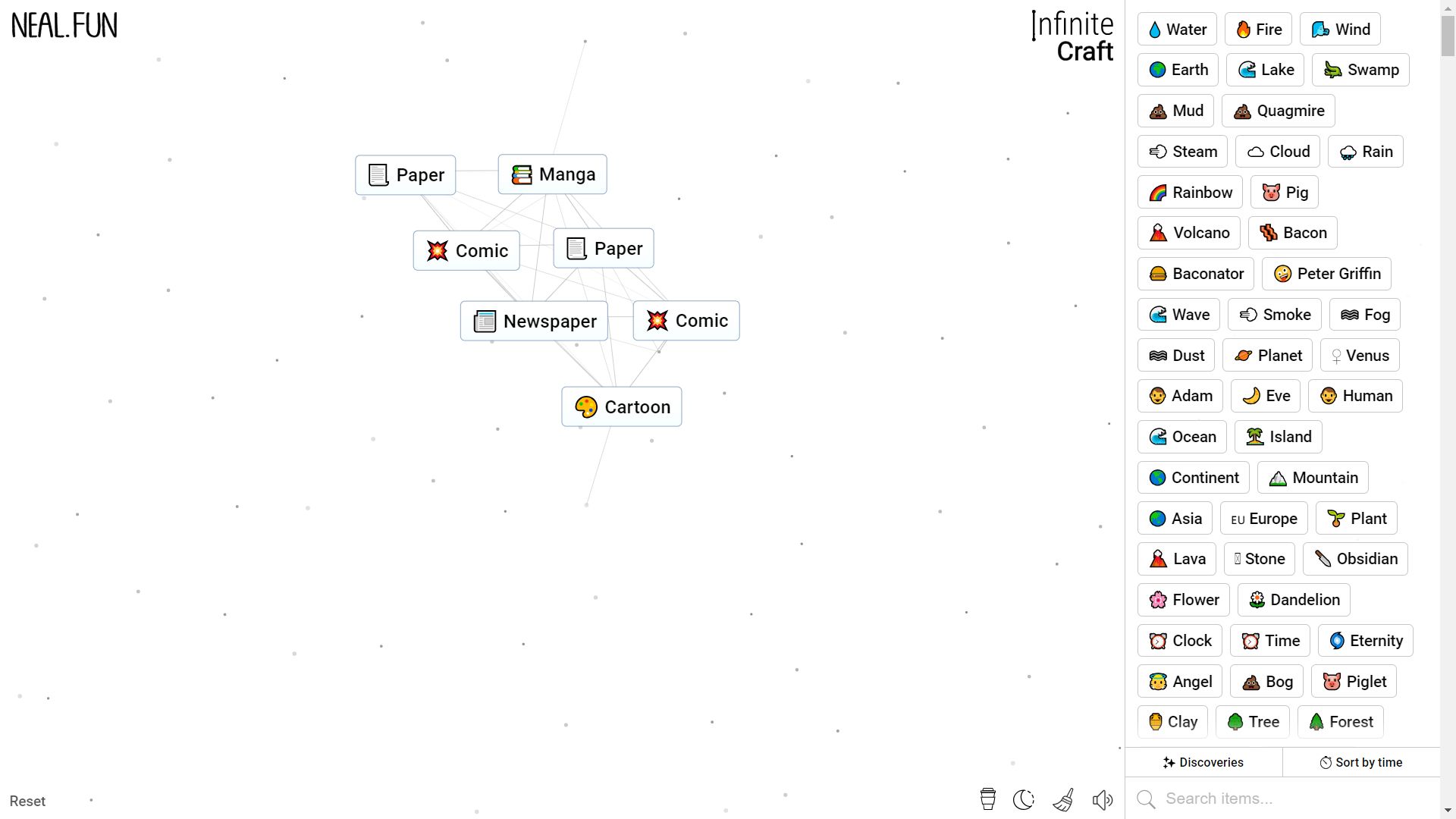Click the Reset button bottom left

(x=27, y=801)
